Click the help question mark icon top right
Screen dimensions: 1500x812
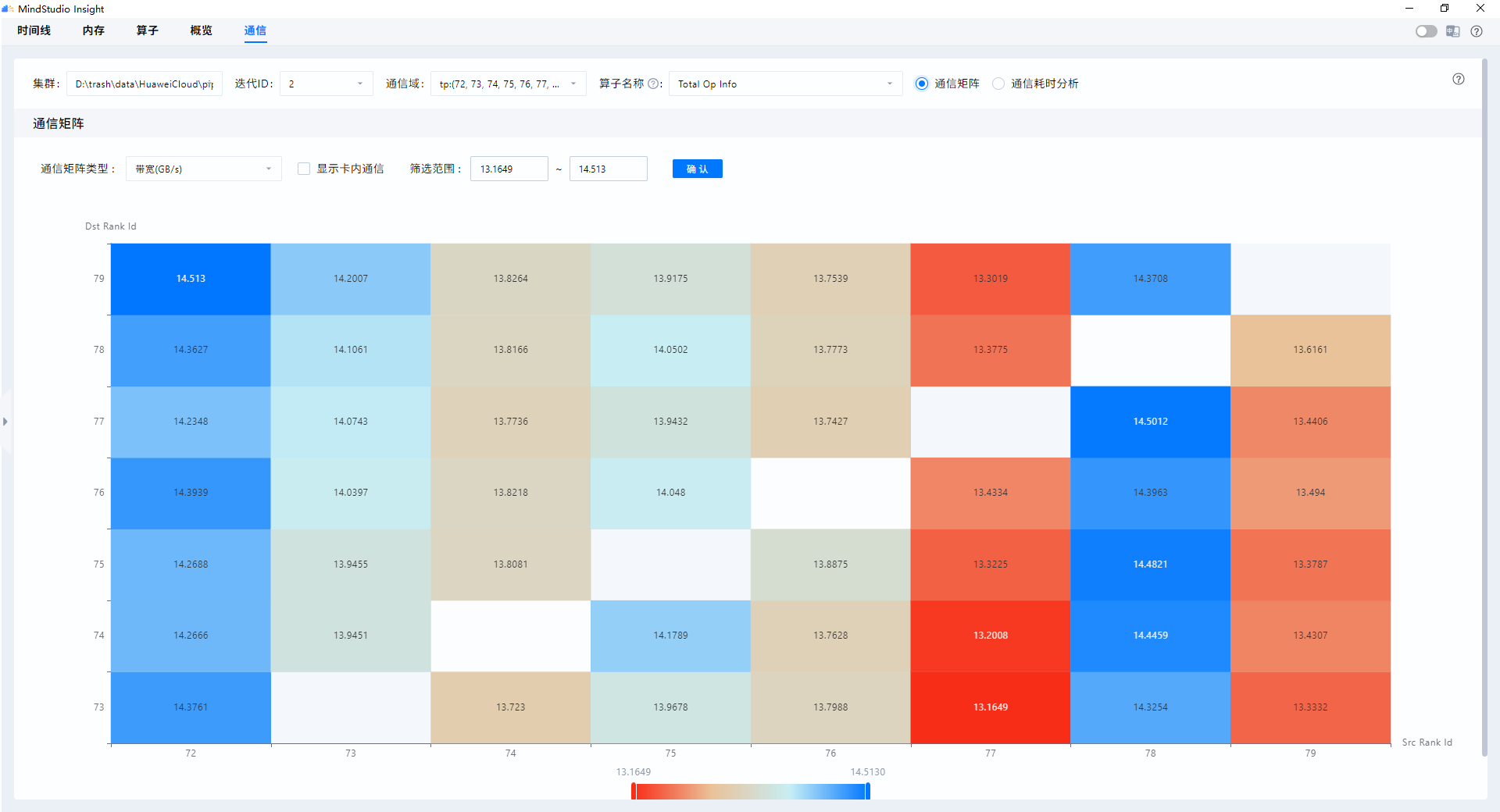tap(1477, 31)
